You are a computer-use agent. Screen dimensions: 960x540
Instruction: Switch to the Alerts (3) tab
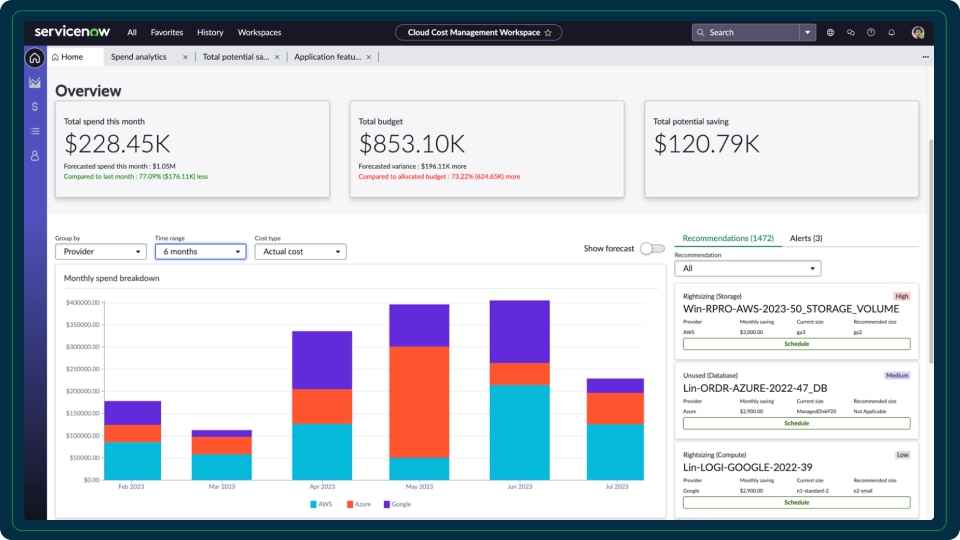pos(806,238)
